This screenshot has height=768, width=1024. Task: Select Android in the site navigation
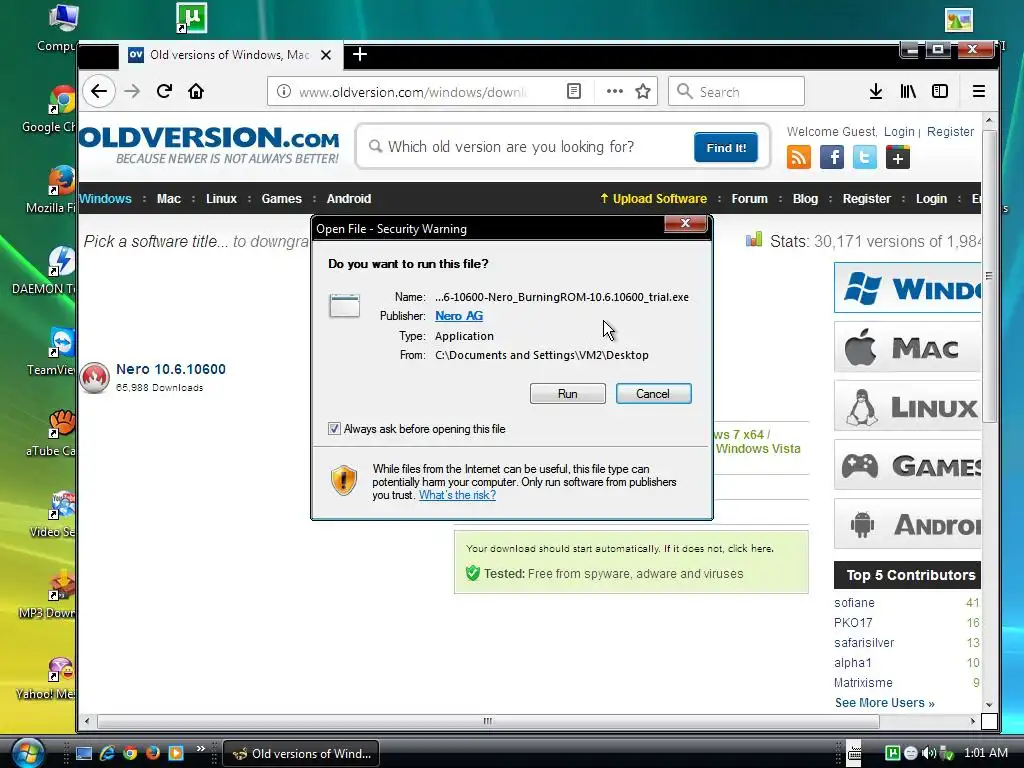(349, 199)
